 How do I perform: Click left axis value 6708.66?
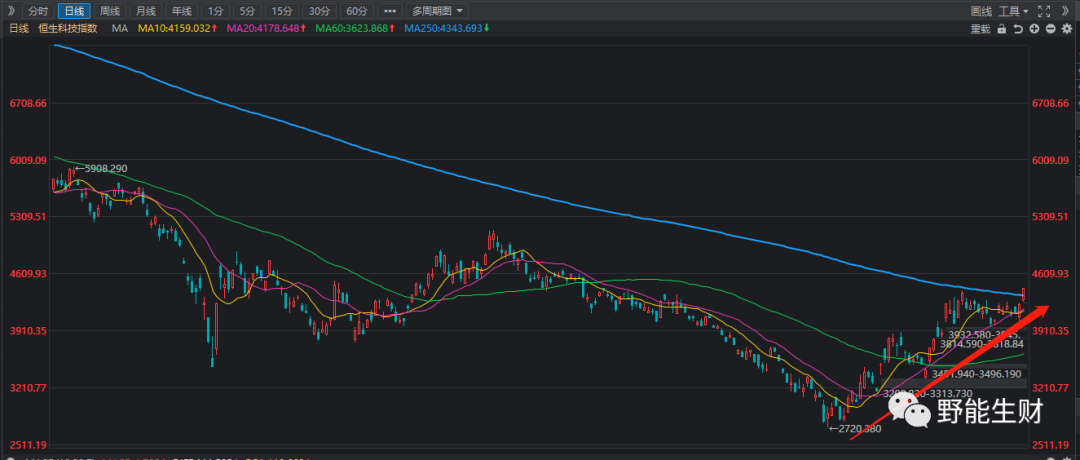click(x=28, y=103)
